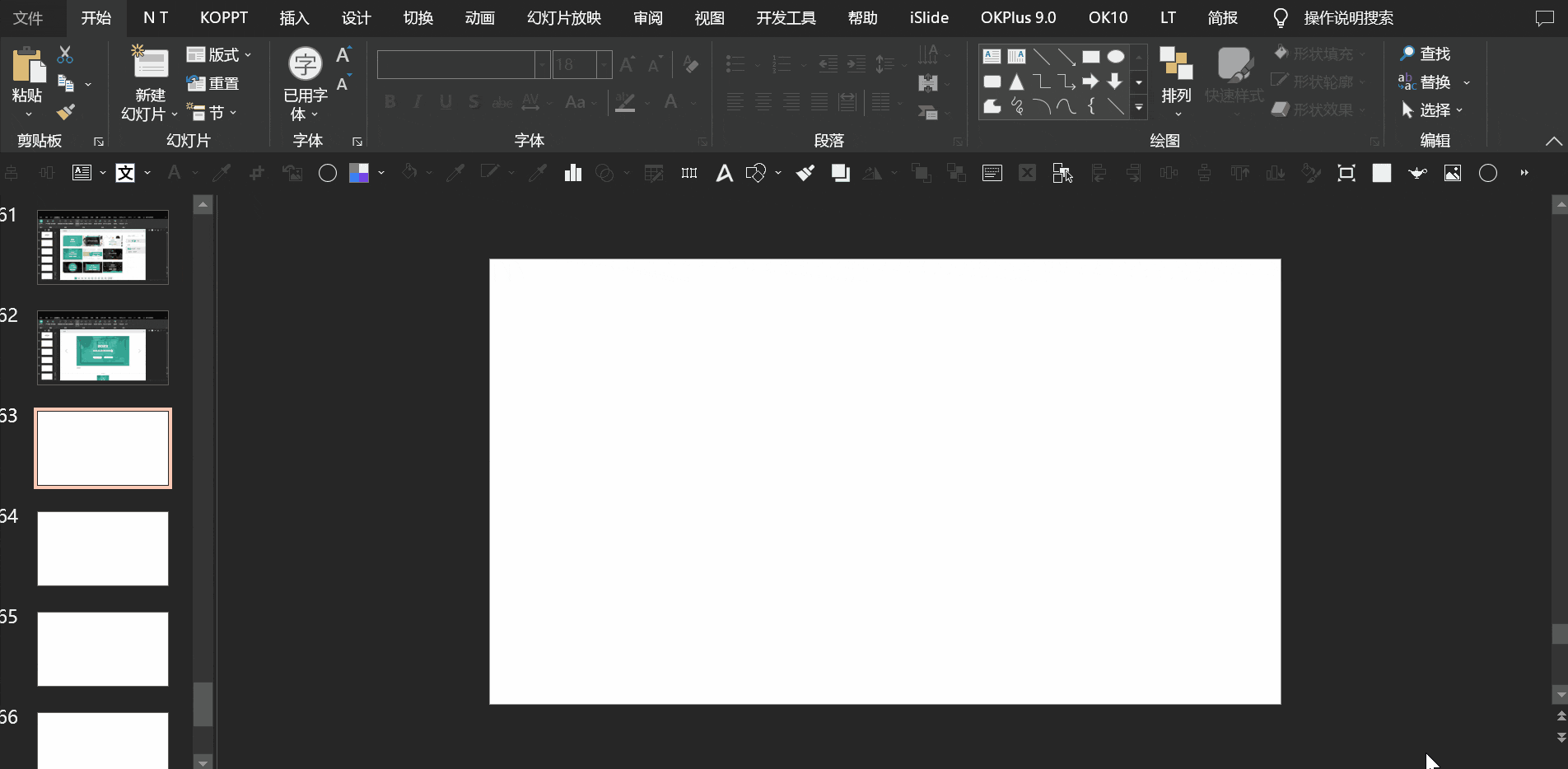Click the next slide double-arrow button
The image size is (1568, 769).
(1561, 738)
